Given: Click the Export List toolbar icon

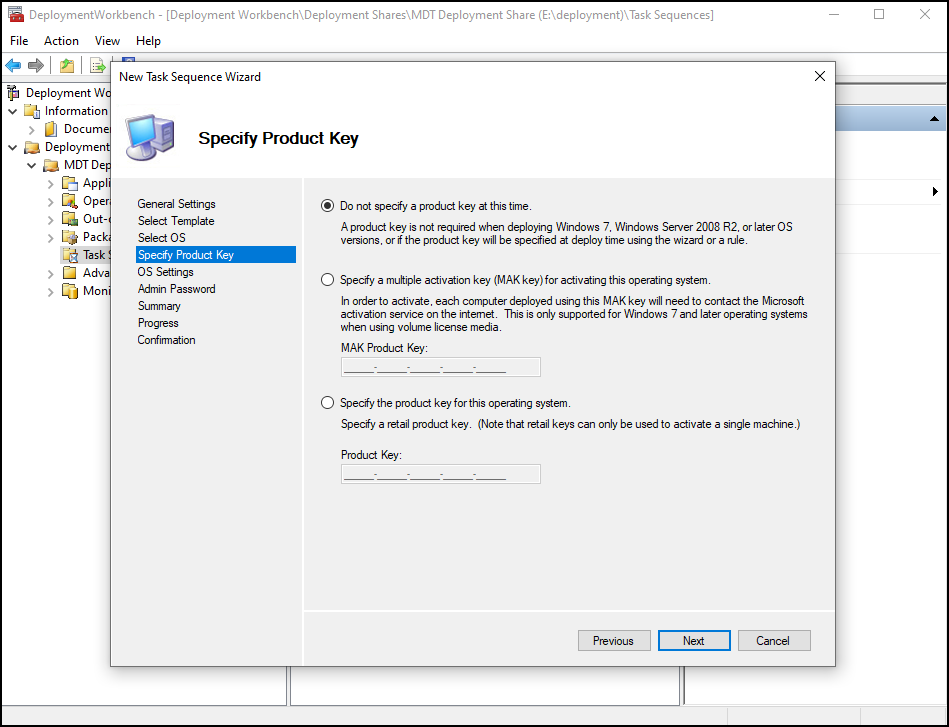Looking at the screenshot, I should 97,65.
